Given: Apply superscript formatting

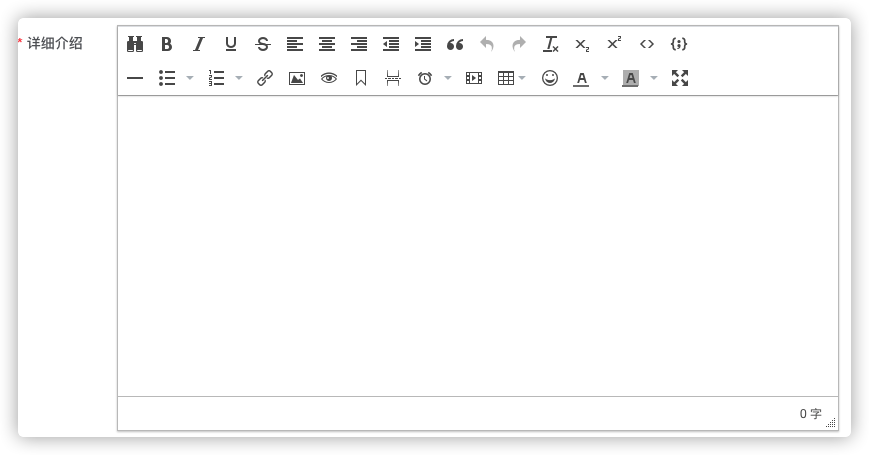Looking at the screenshot, I should (614, 43).
